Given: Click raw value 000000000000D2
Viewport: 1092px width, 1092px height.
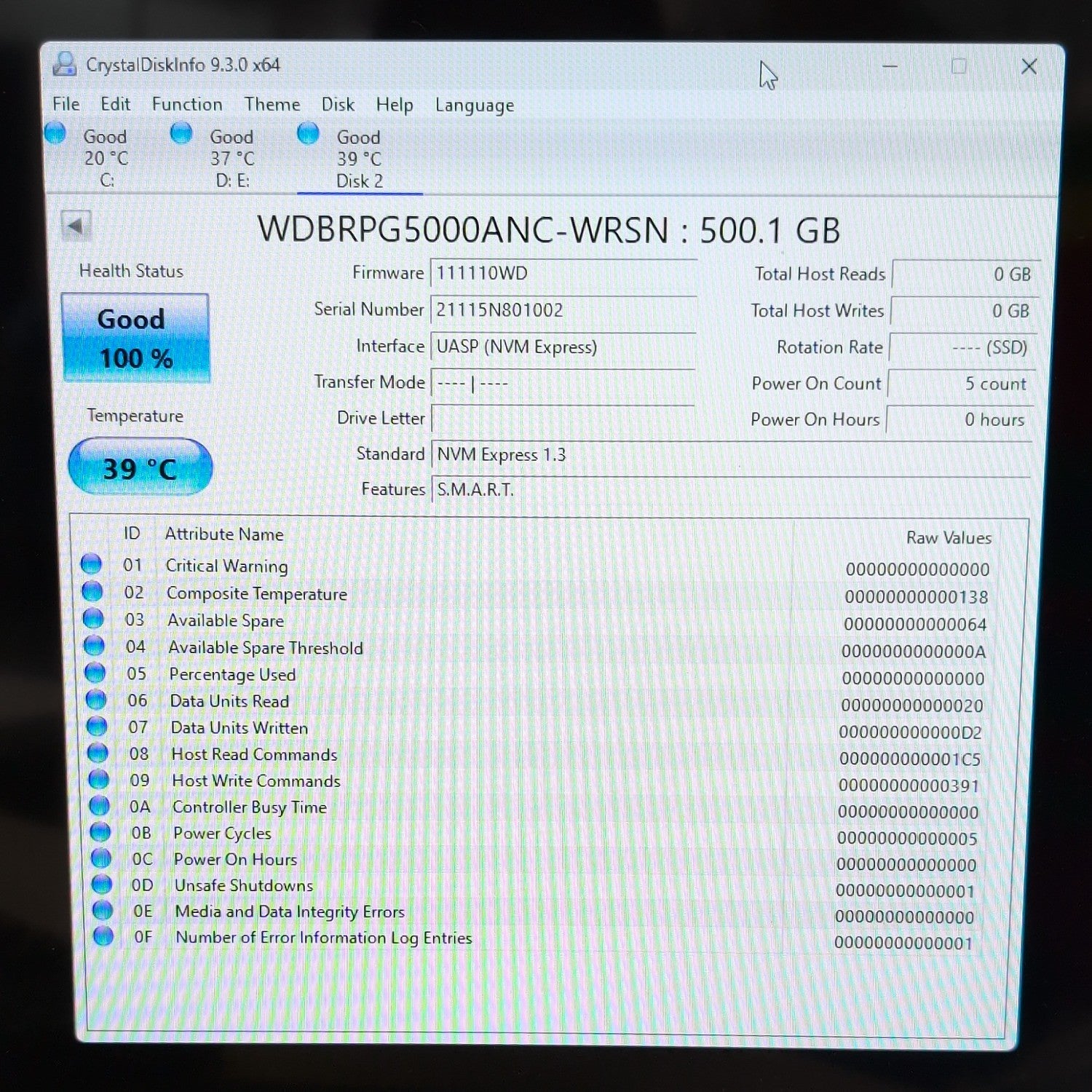Looking at the screenshot, I should pyautogui.click(x=911, y=732).
